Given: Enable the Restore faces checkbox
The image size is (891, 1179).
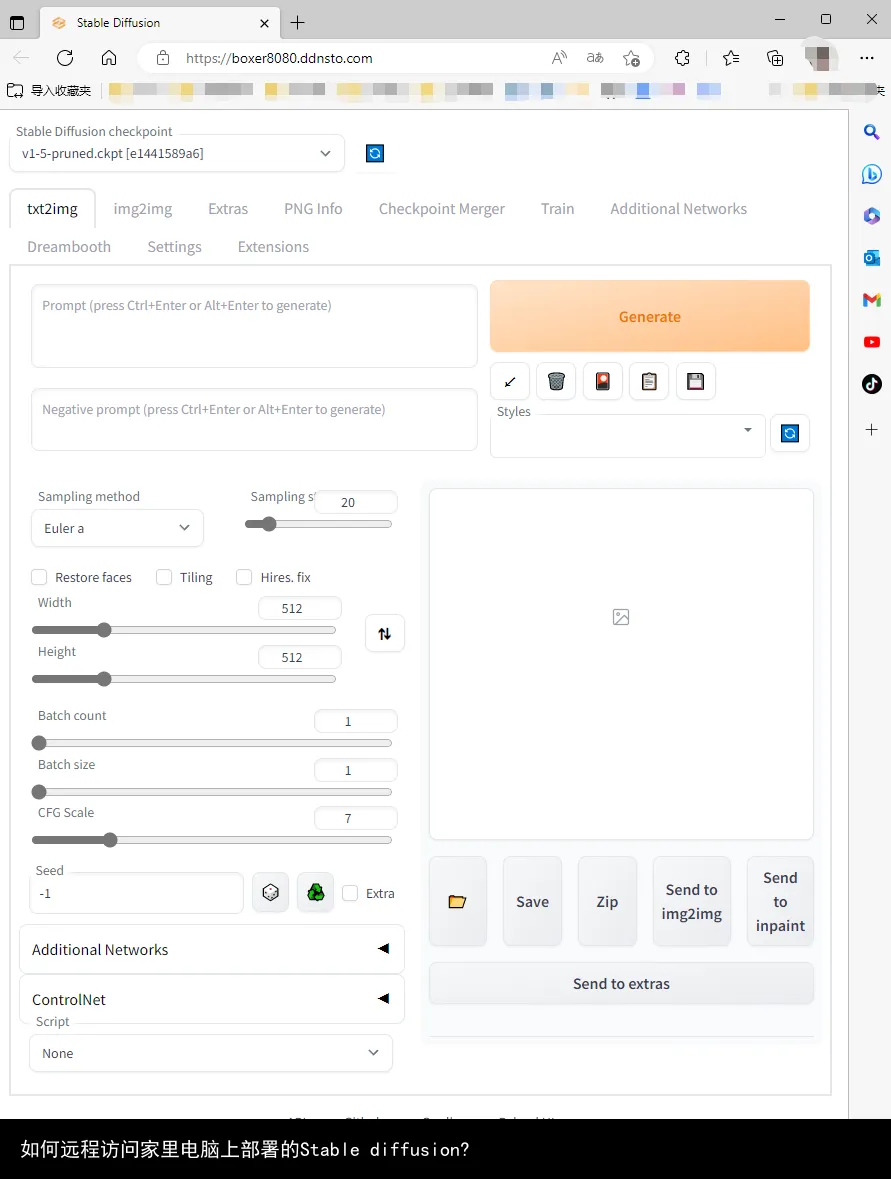Looking at the screenshot, I should coord(40,577).
